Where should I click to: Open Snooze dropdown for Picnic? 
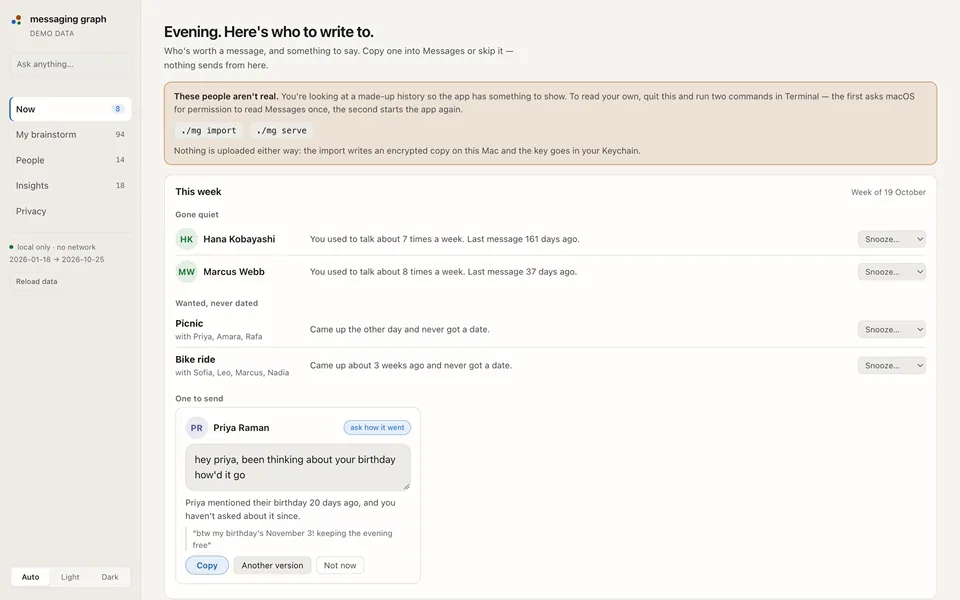tap(891, 329)
